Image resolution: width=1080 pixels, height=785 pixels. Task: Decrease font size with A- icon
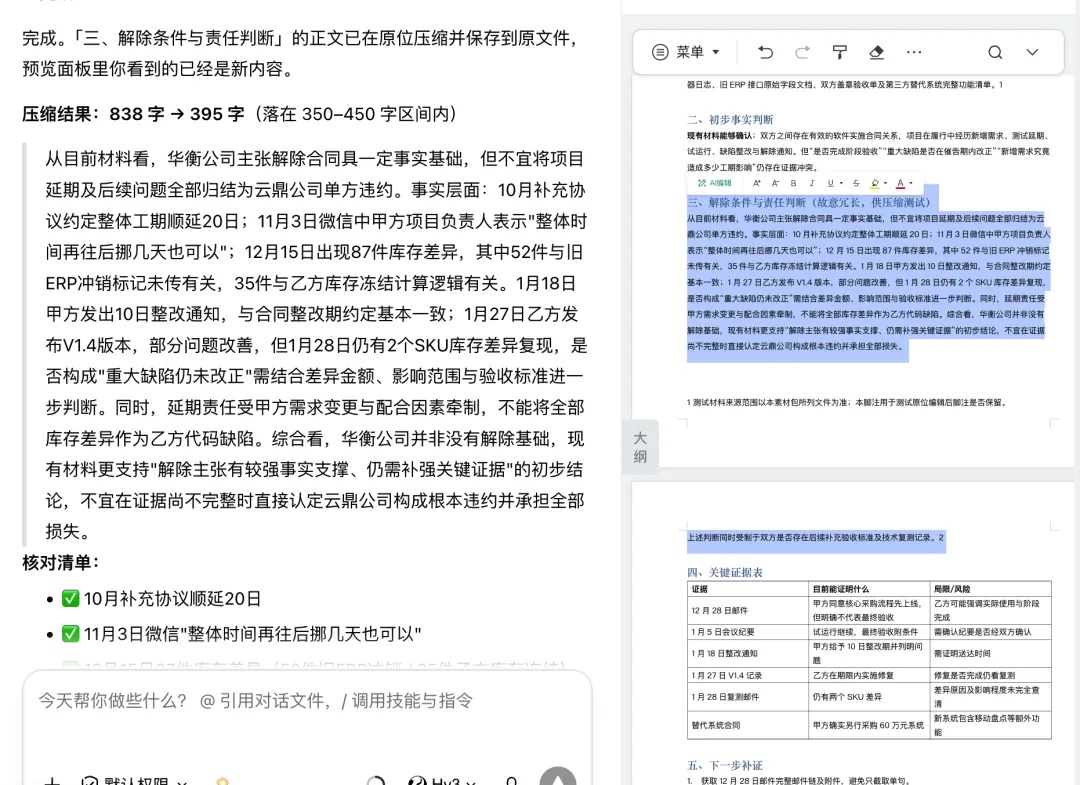click(775, 183)
